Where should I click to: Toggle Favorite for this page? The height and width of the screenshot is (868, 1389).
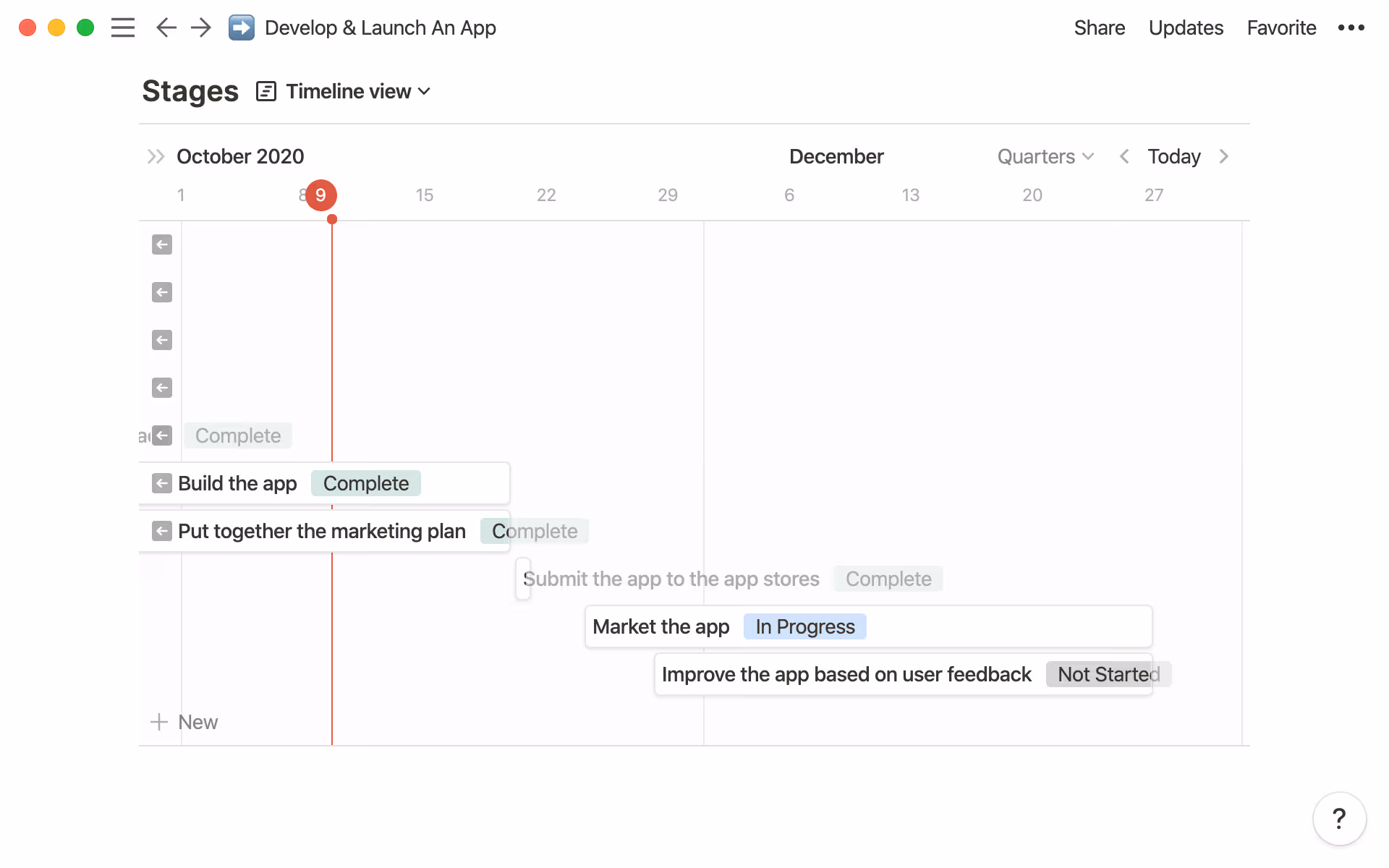1280,27
